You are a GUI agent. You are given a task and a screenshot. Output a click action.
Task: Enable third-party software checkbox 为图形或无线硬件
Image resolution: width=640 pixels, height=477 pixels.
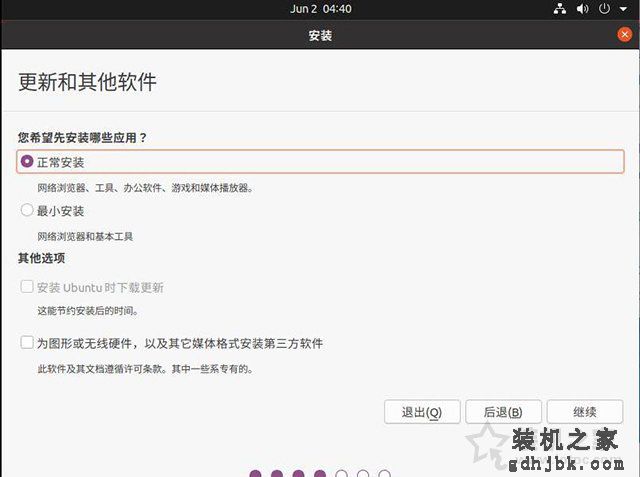click(x=27, y=342)
